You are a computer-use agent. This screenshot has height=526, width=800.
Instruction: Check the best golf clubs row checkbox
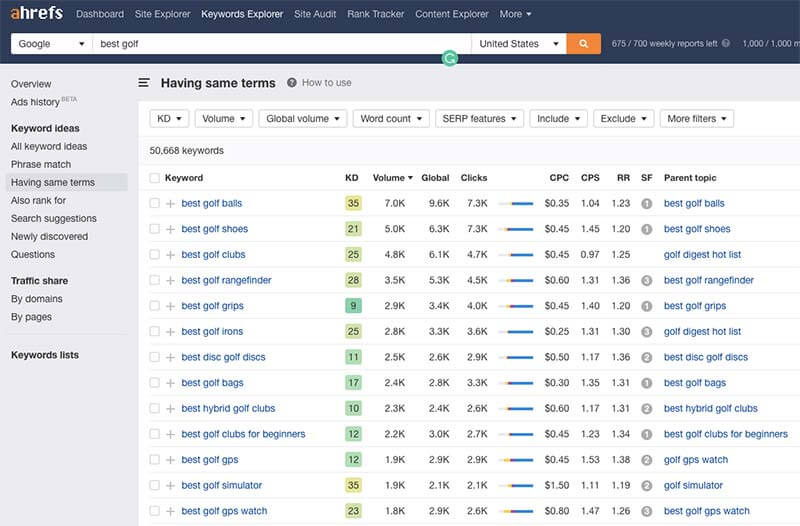154,254
